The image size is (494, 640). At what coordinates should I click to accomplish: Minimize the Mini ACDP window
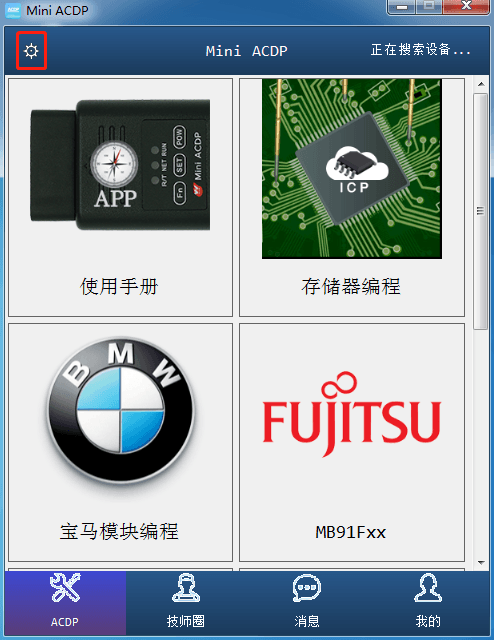402,7
